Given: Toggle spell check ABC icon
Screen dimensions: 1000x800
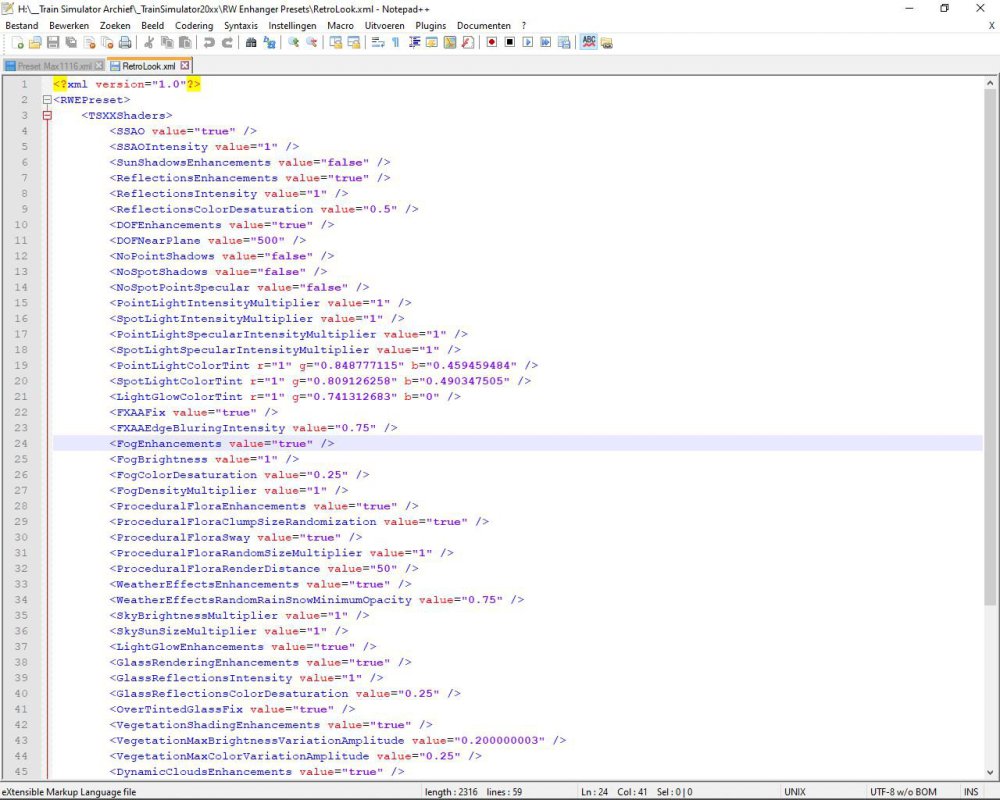Looking at the screenshot, I should [x=588, y=43].
